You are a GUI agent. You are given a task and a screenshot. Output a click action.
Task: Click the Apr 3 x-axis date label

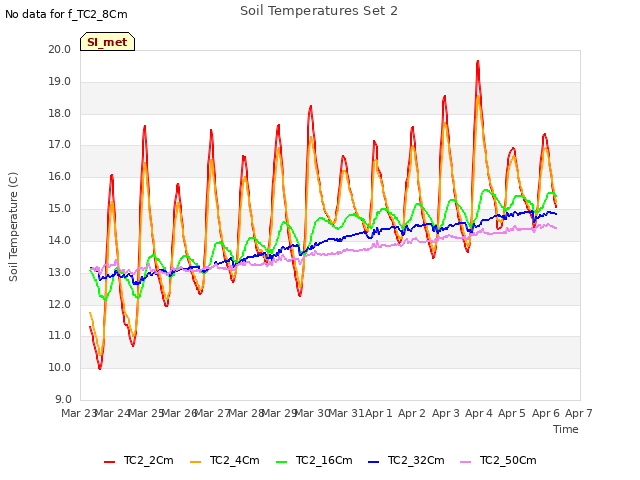point(446,413)
